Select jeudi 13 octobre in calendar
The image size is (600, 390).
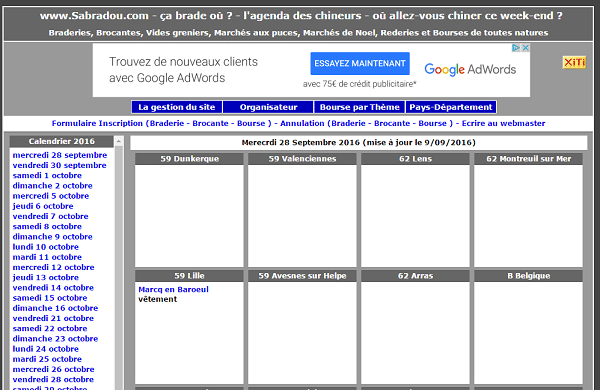point(46,277)
